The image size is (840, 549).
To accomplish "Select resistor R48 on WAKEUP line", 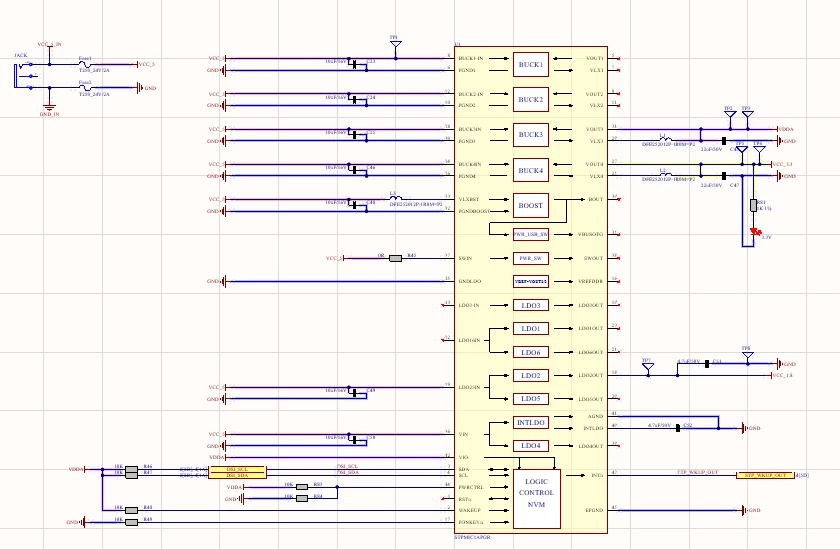I will click(x=131, y=510).
